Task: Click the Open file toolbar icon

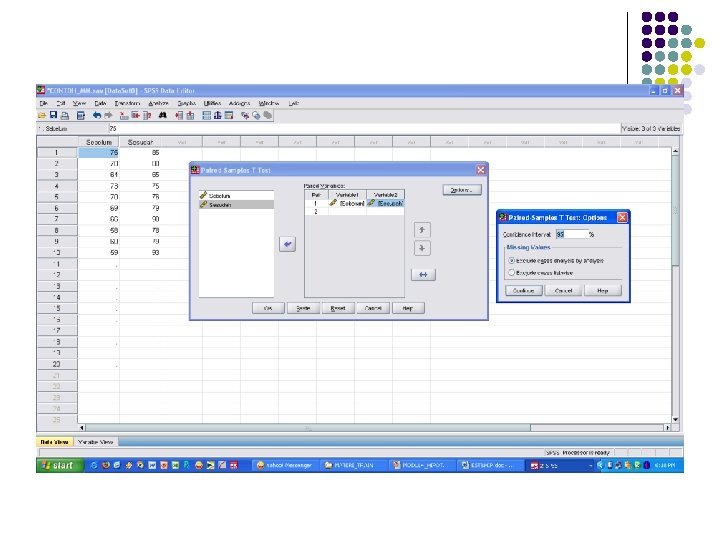Action: 42,115
